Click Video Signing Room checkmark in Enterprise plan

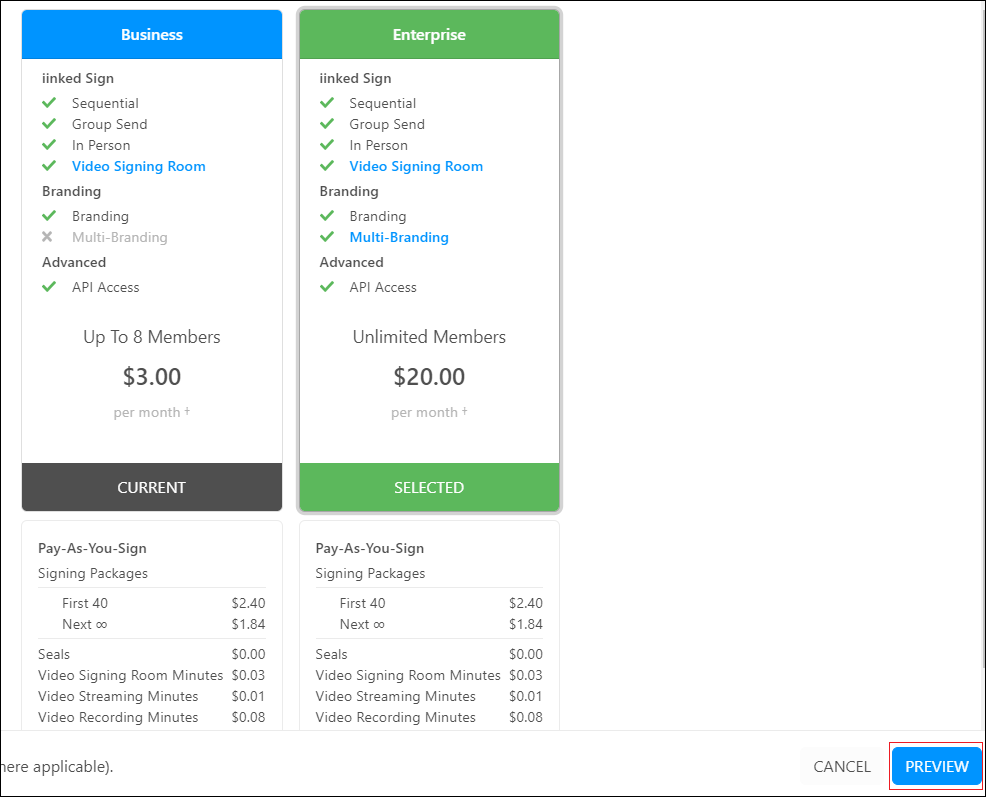pyautogui.click(x=327, y=166)
